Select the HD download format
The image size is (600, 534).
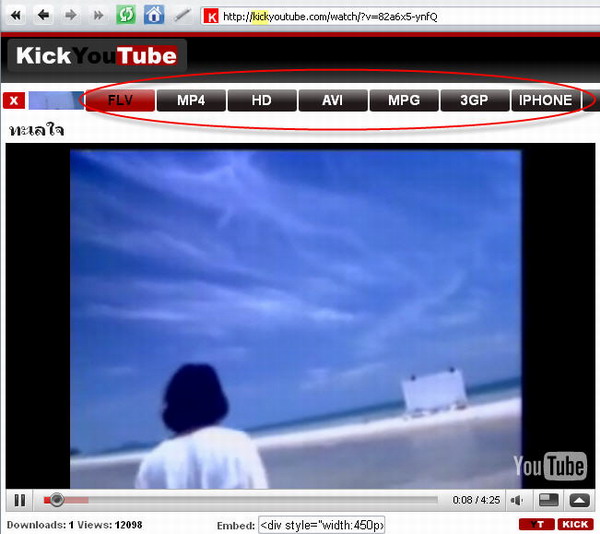[x=262, y=101]
